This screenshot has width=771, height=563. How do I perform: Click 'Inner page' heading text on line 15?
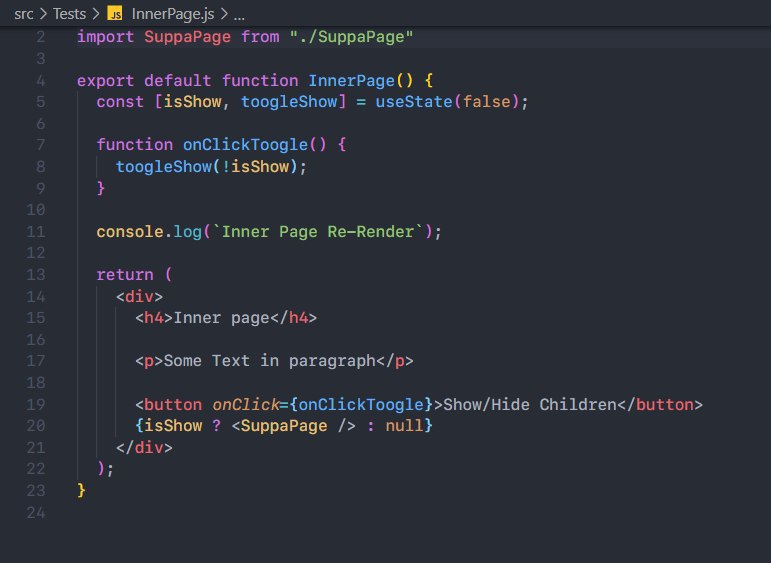(x=221, y=318)
